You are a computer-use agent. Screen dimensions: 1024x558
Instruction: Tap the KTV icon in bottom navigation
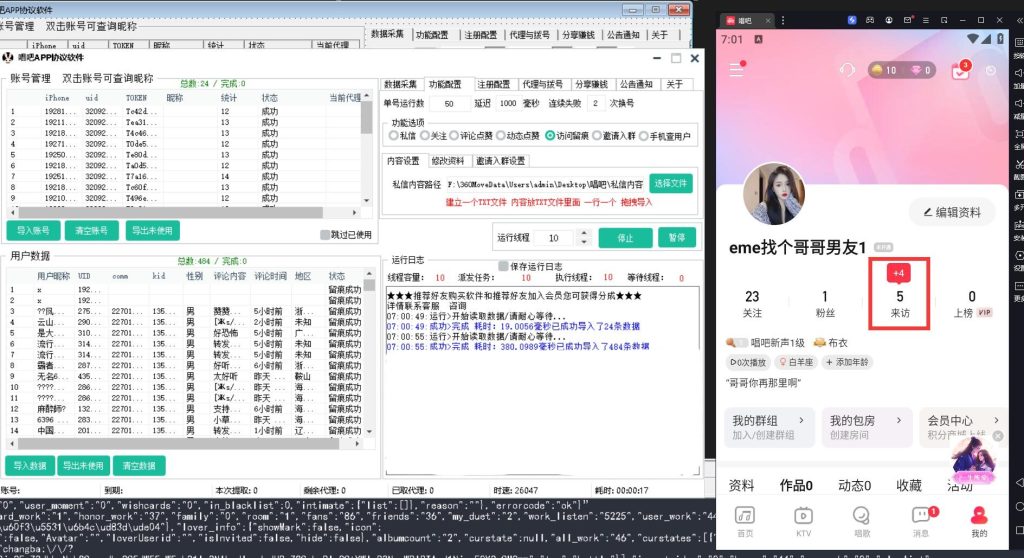(803, 521)
